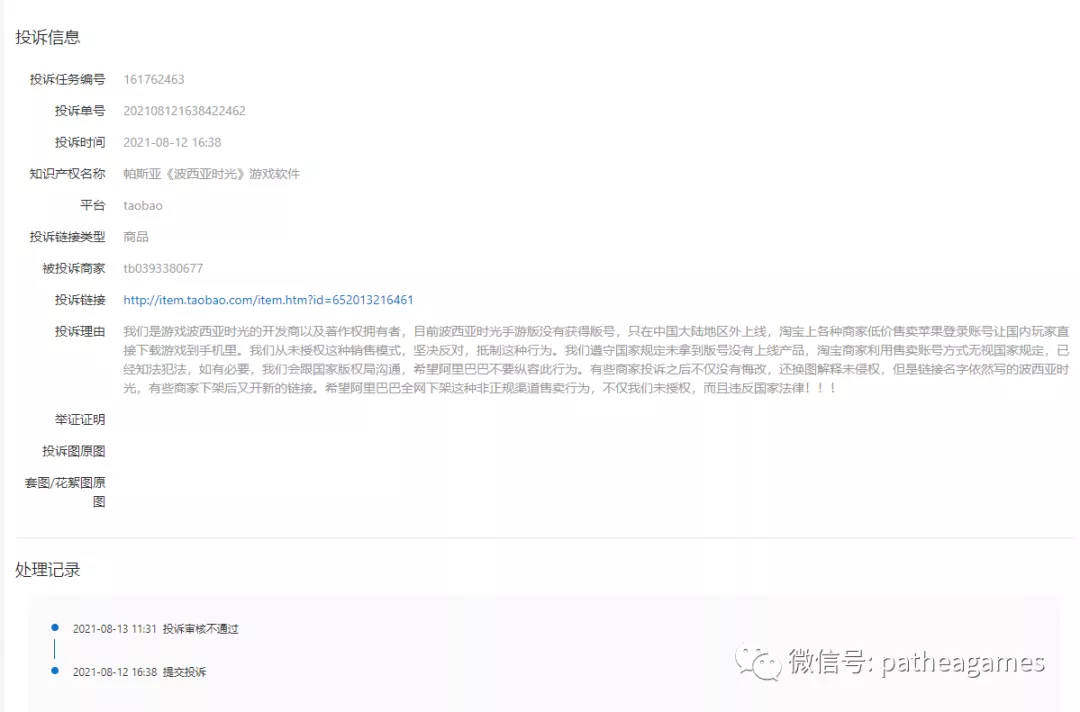Image resolution: width=1080 pixels, height=712 pixels.
Task: Click the 套图/花絮图原图 field label
Action: tap(64, 492)
